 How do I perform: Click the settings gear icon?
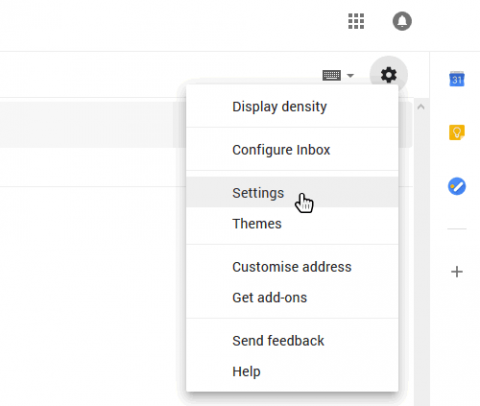pos(389,75)
